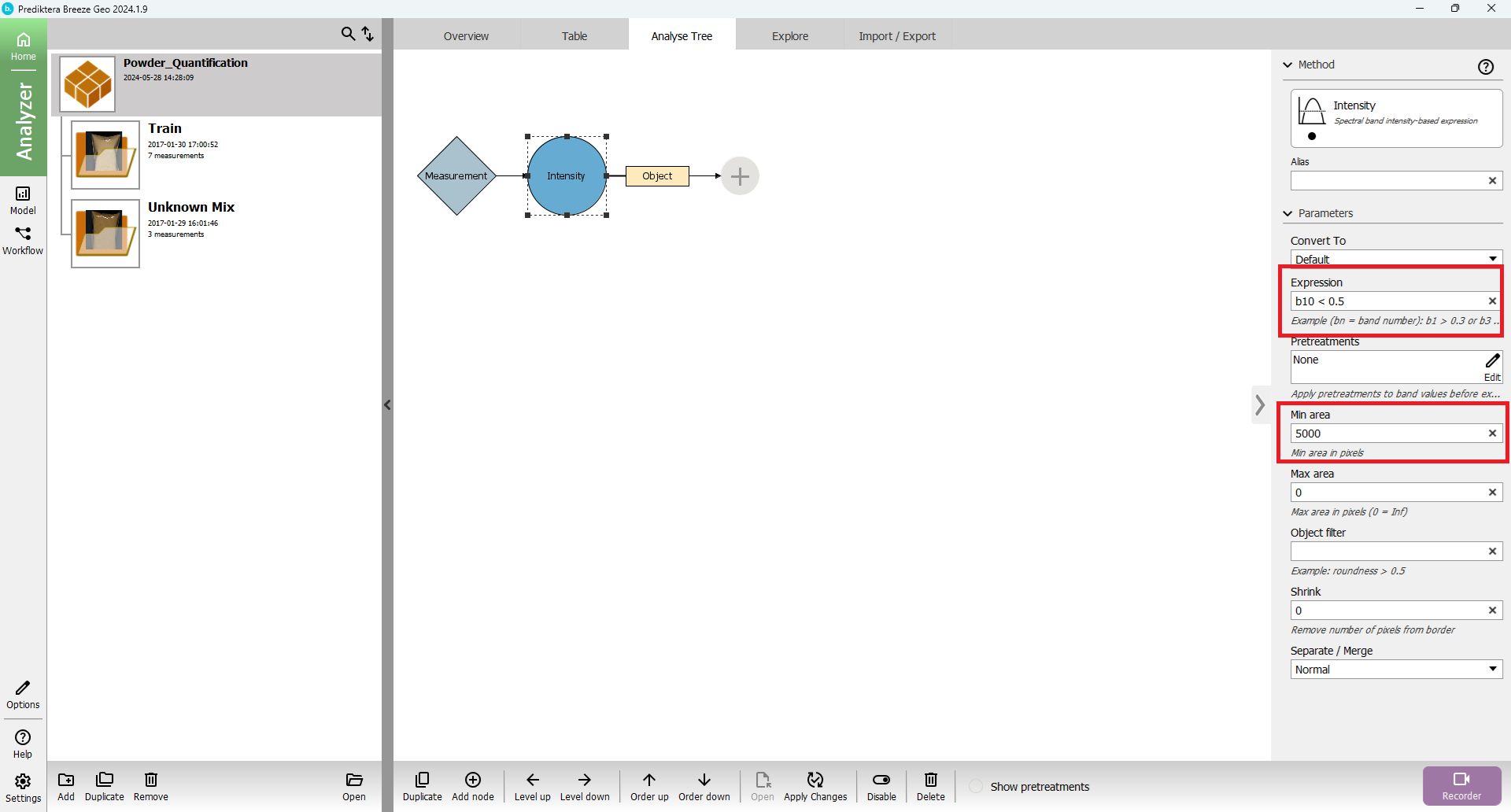Edit pretreatments with the pencil icon
Image resolution: width=1511 pixels, height=812 pixels.
pyautogui.click(x=1492, y=361)
